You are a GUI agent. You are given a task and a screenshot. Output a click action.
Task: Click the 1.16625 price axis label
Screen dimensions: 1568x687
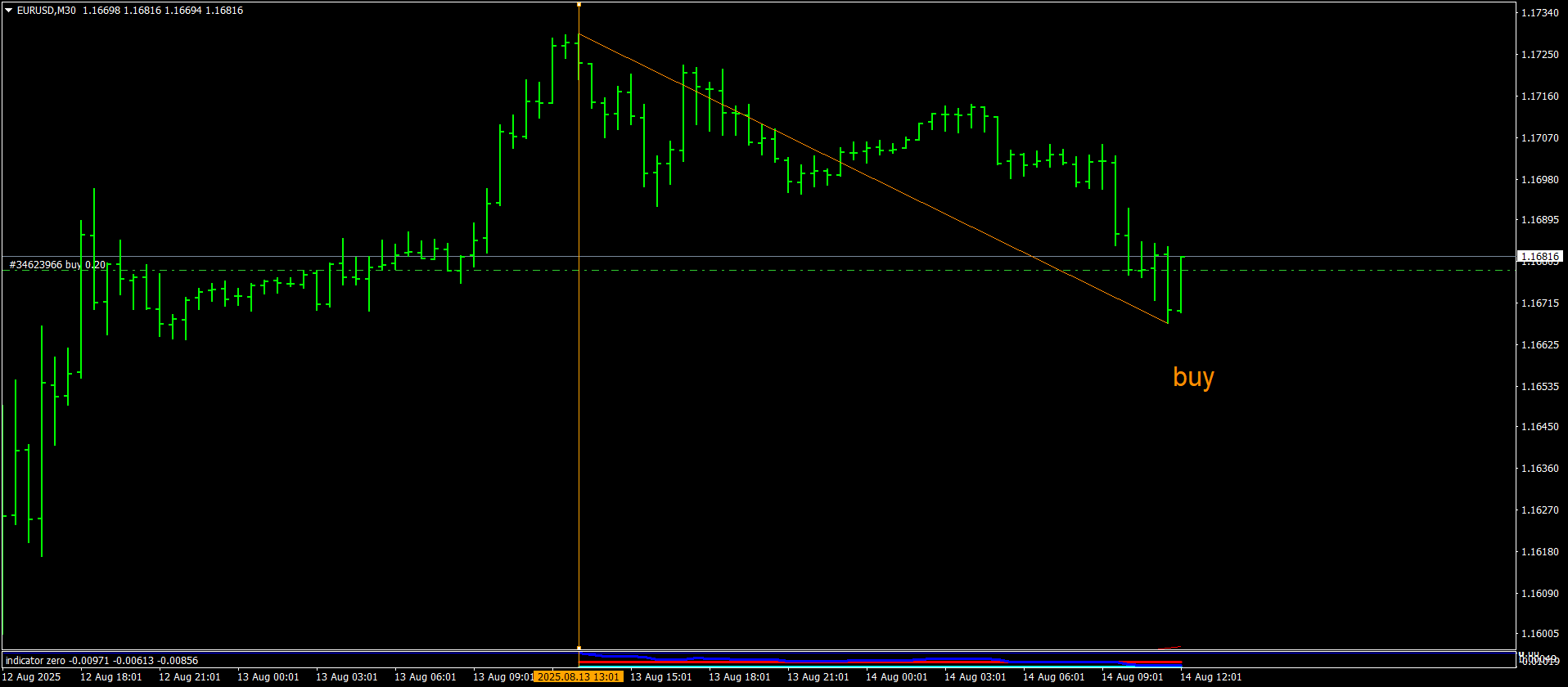(1539, 345)
